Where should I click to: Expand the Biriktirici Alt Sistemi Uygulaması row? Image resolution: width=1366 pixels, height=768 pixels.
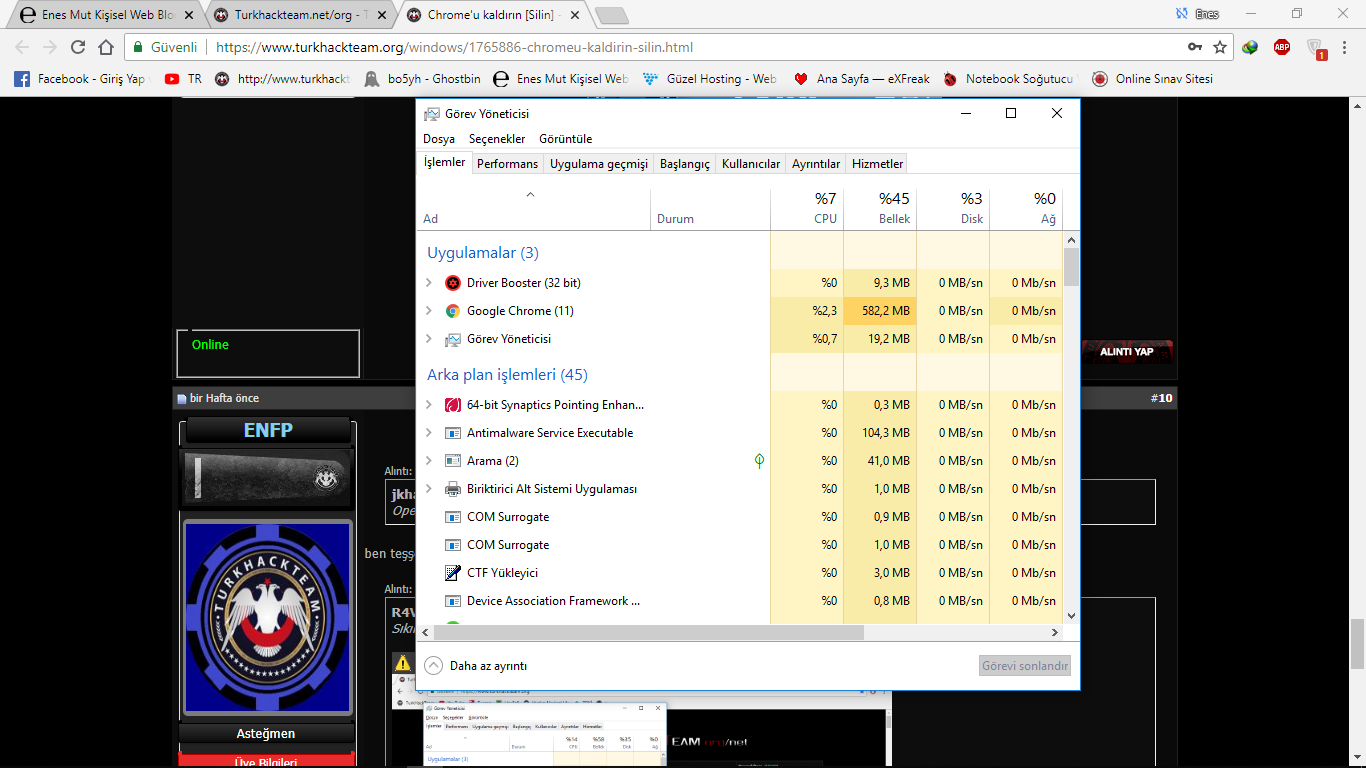point(429,489)
